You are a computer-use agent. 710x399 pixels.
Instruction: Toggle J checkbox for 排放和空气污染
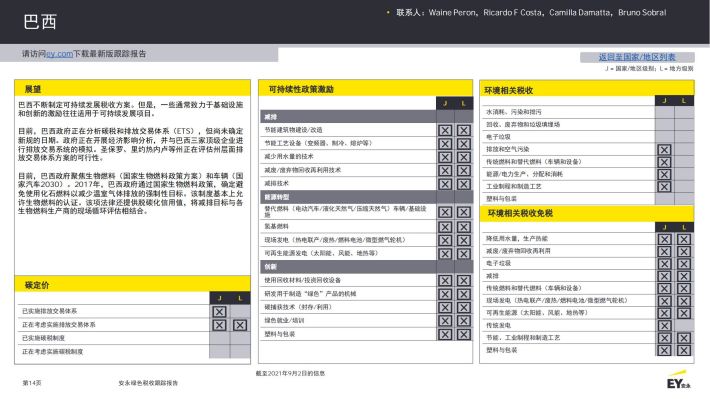664,150
